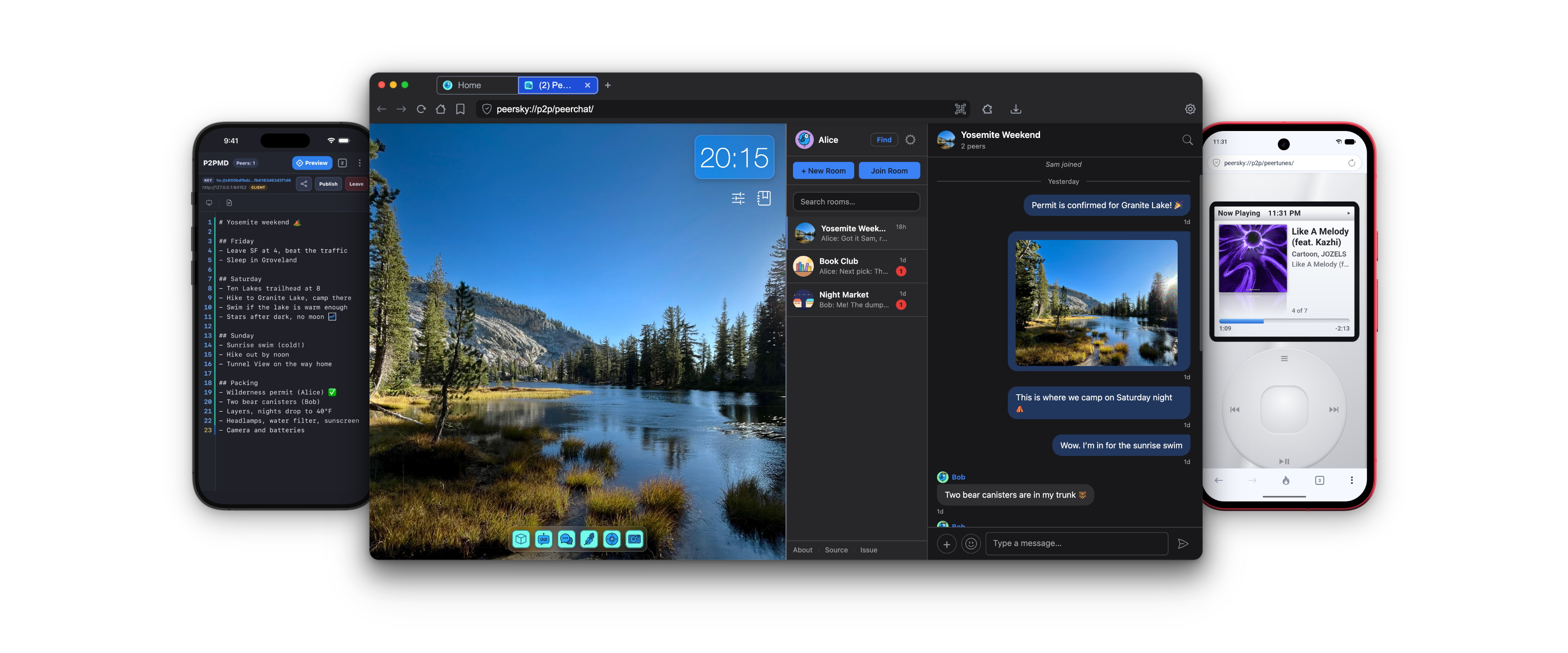
Task: Click the QR code icon in address bar
Action: tap(960, 109)
